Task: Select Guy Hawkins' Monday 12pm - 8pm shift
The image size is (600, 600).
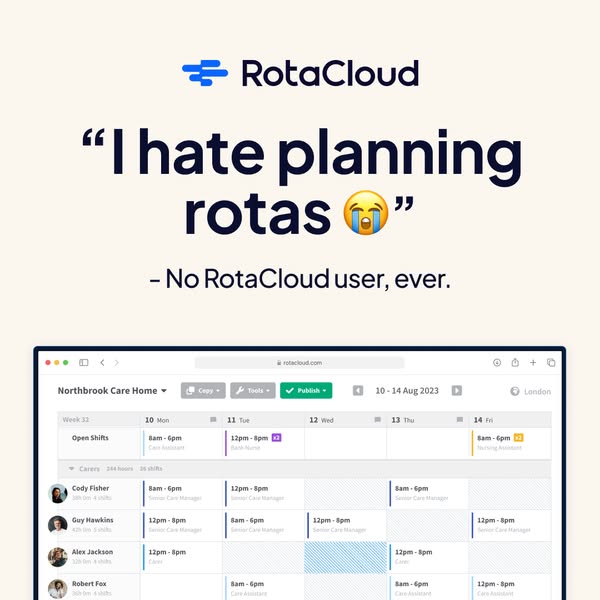Action: pos(181,525)
